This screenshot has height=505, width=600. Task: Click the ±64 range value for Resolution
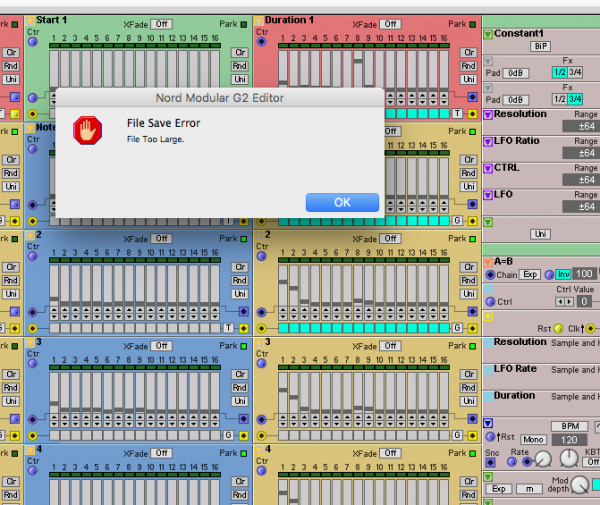pos(583,126)
